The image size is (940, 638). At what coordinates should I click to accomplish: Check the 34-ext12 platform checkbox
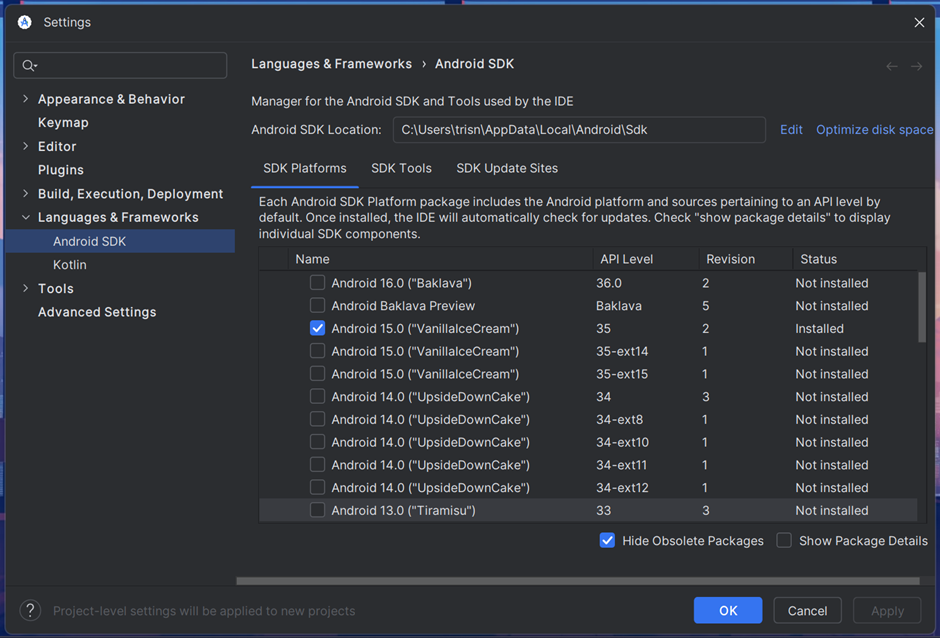317,487
